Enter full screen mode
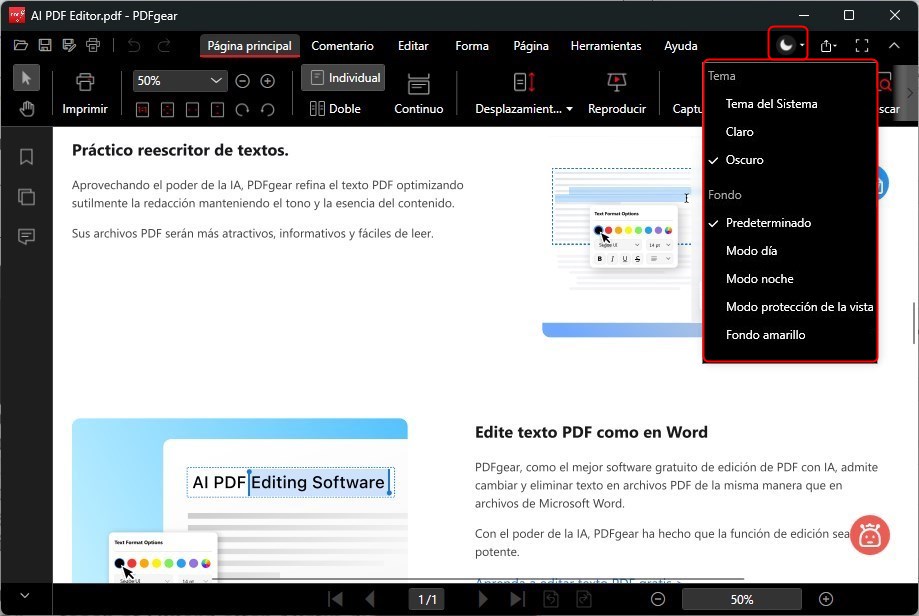The width and height of the screenshot is (919, 616). coord(862,46)
